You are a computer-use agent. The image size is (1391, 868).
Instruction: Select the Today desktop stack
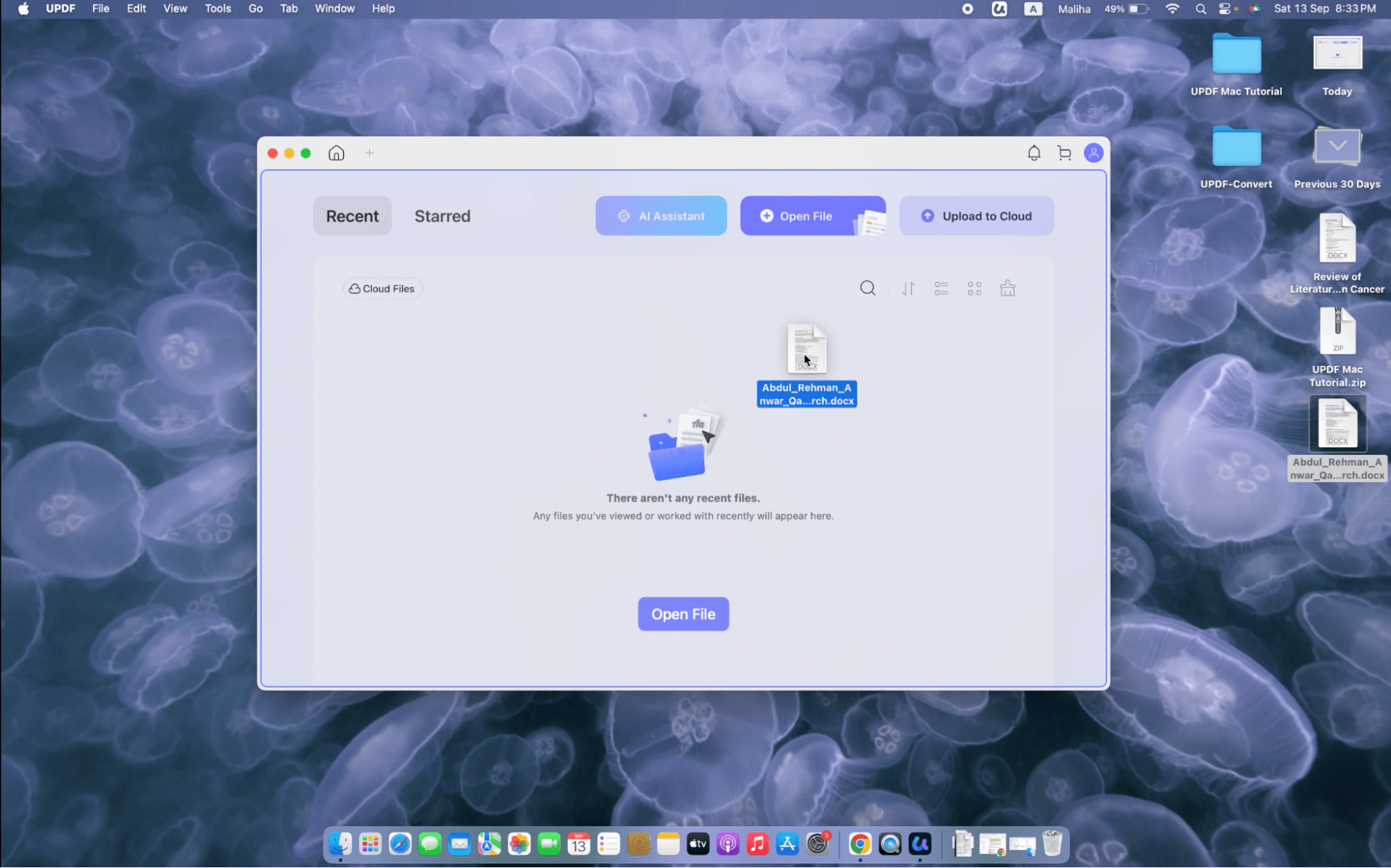(1337, 64)
